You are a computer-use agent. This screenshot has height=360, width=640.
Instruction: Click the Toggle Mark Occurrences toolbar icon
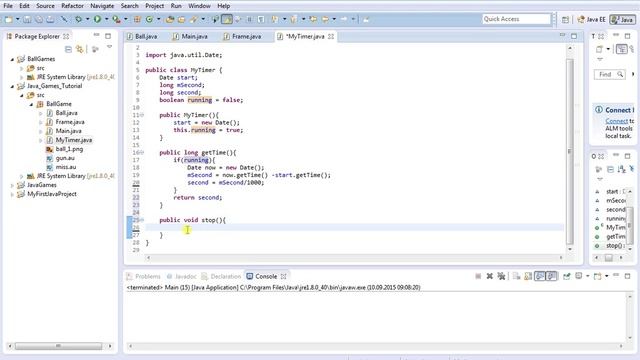227,19
